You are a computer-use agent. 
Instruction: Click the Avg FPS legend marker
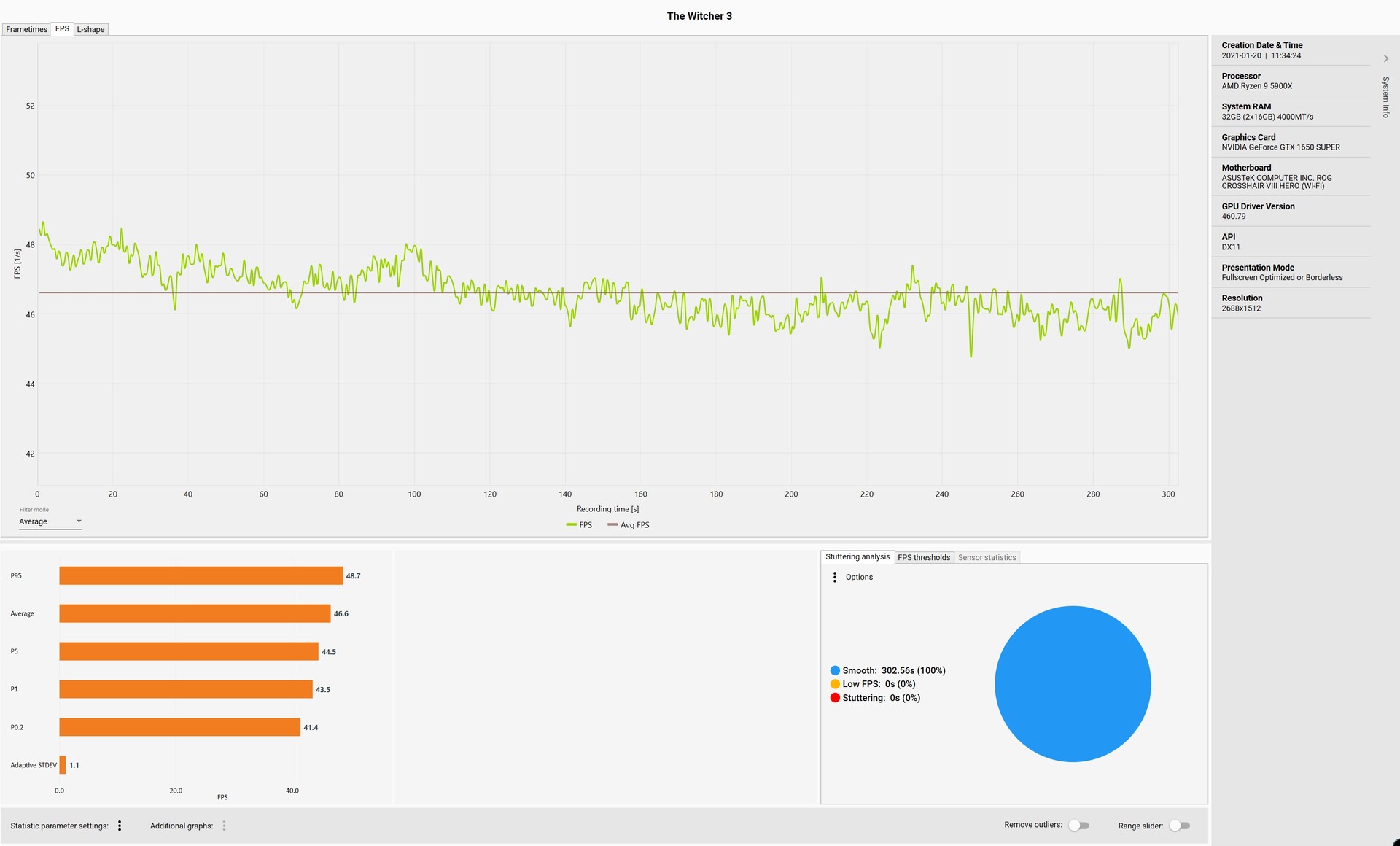612,525
